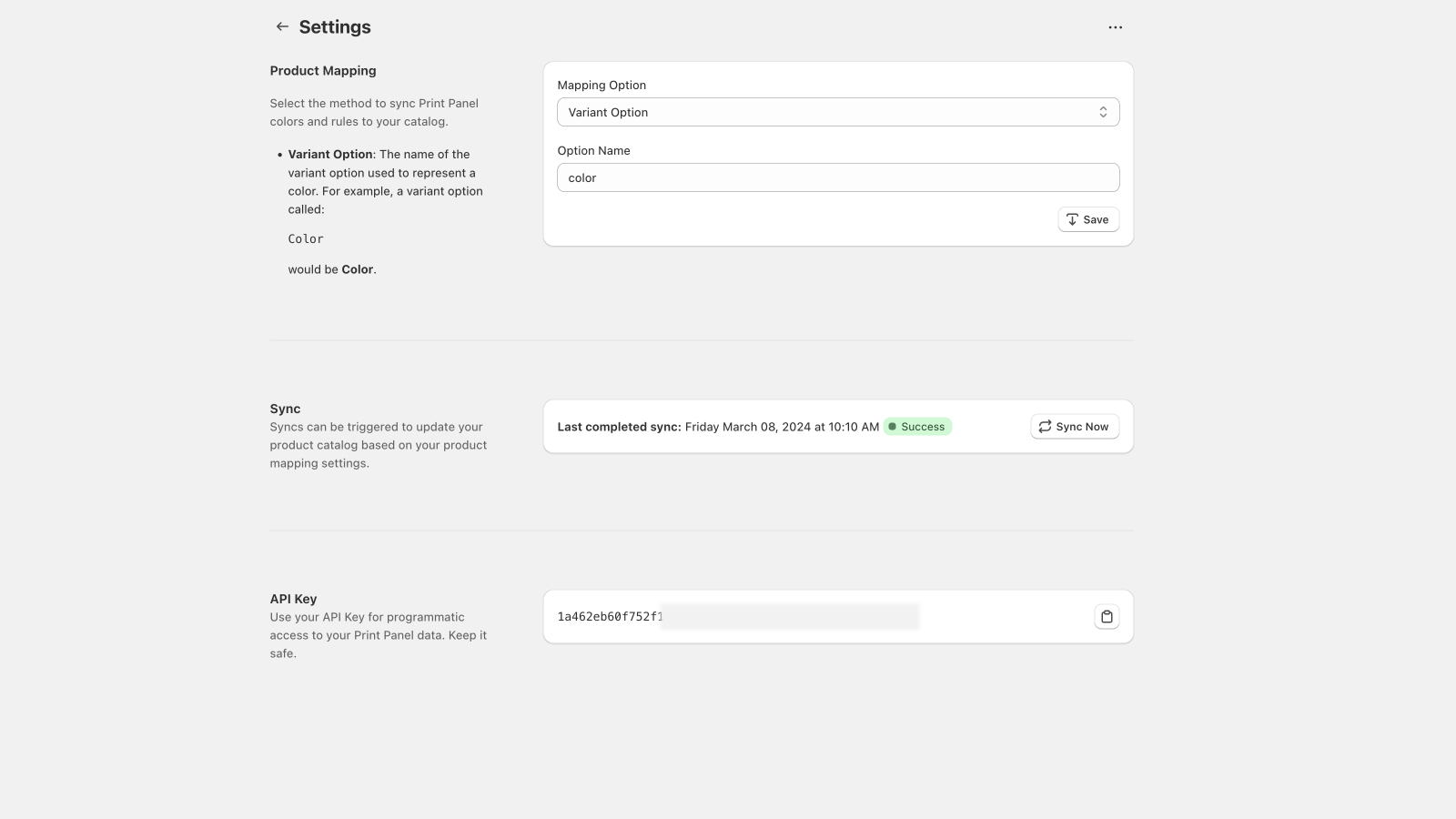Screen dimensions: 1456x819
Task: Trigger a sync with Sync Now
Action: click(1075, 427)
